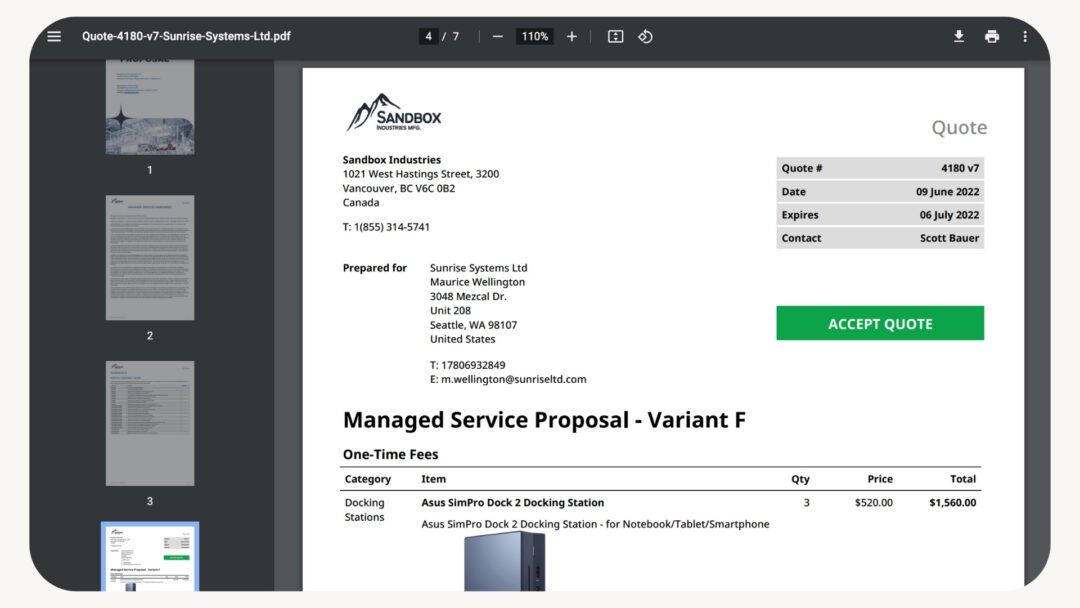Click Maurice Wellington recipient name
1080x608 pixels.
click(477, 282)
